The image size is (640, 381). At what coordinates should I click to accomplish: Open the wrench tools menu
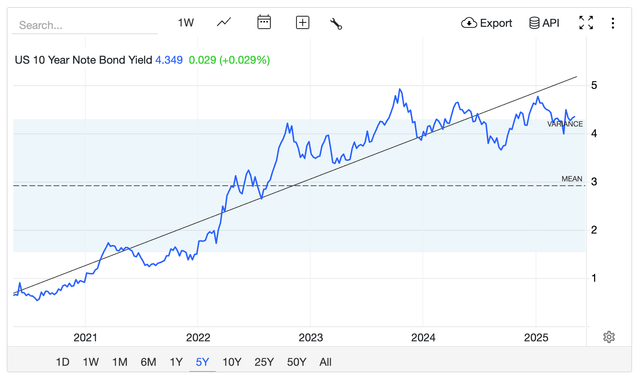[x=336, y=24]
